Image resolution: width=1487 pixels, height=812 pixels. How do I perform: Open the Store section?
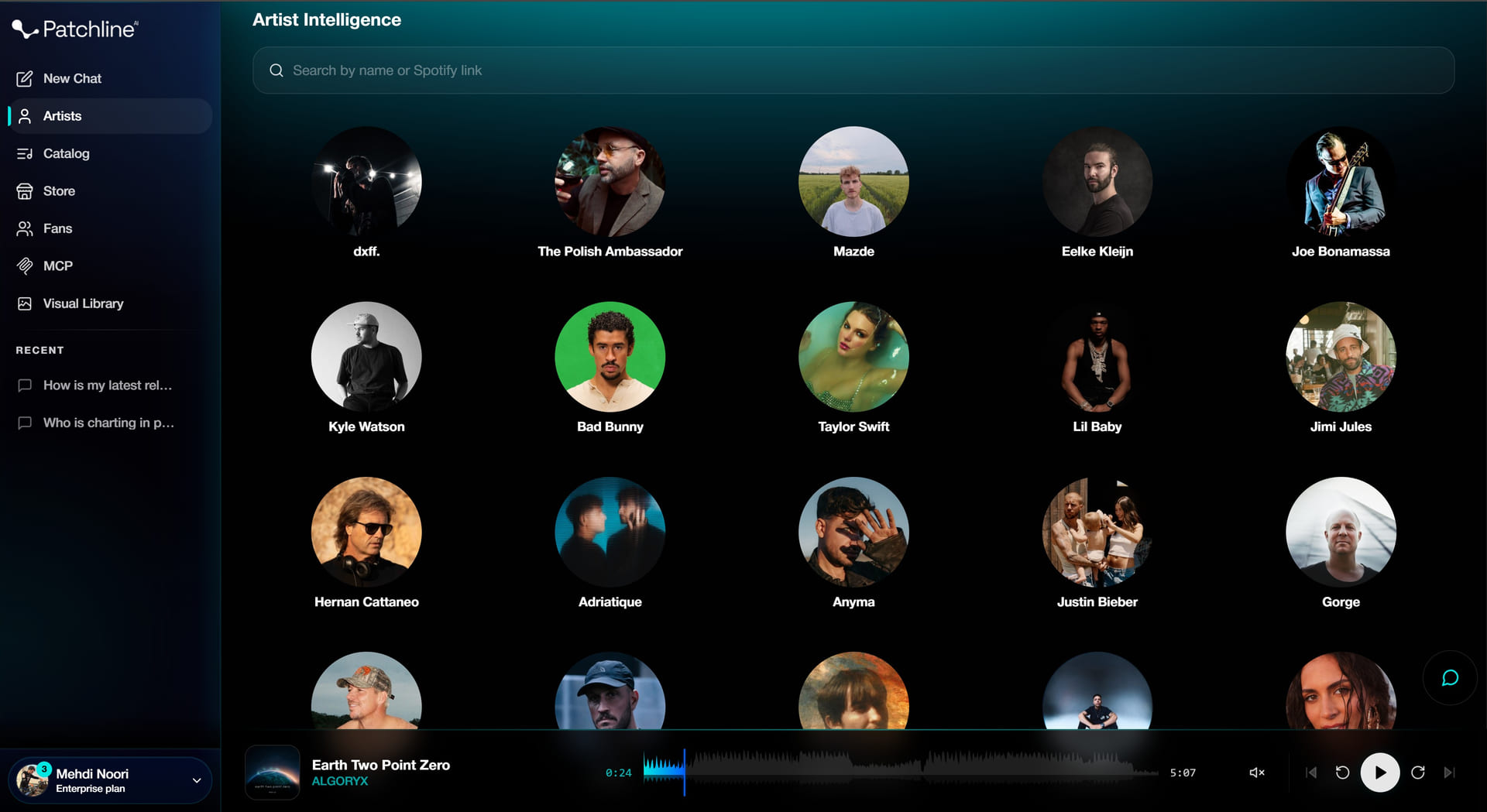[110, 191]
